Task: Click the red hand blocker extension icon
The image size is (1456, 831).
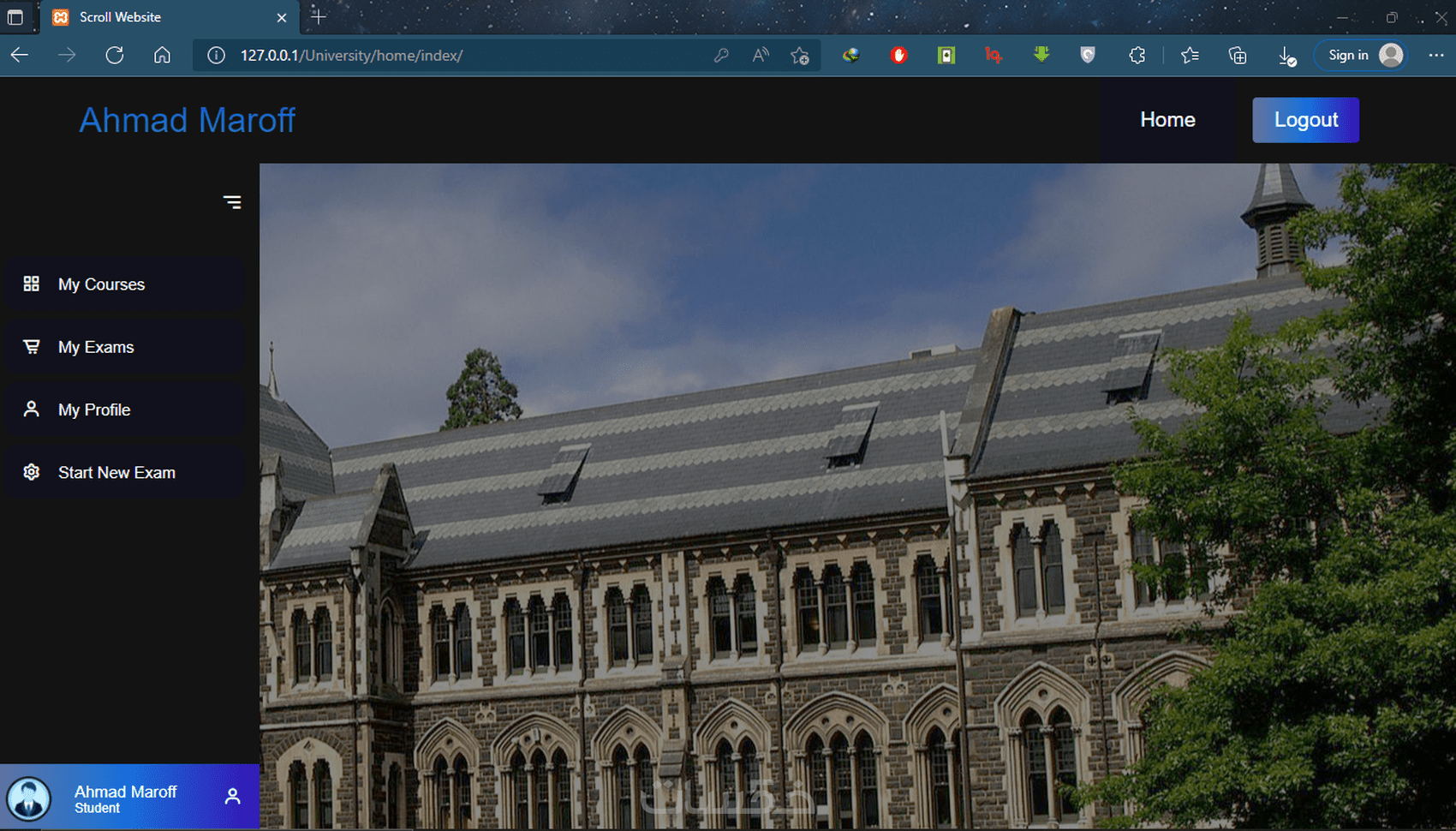Action: click(898, 56)
